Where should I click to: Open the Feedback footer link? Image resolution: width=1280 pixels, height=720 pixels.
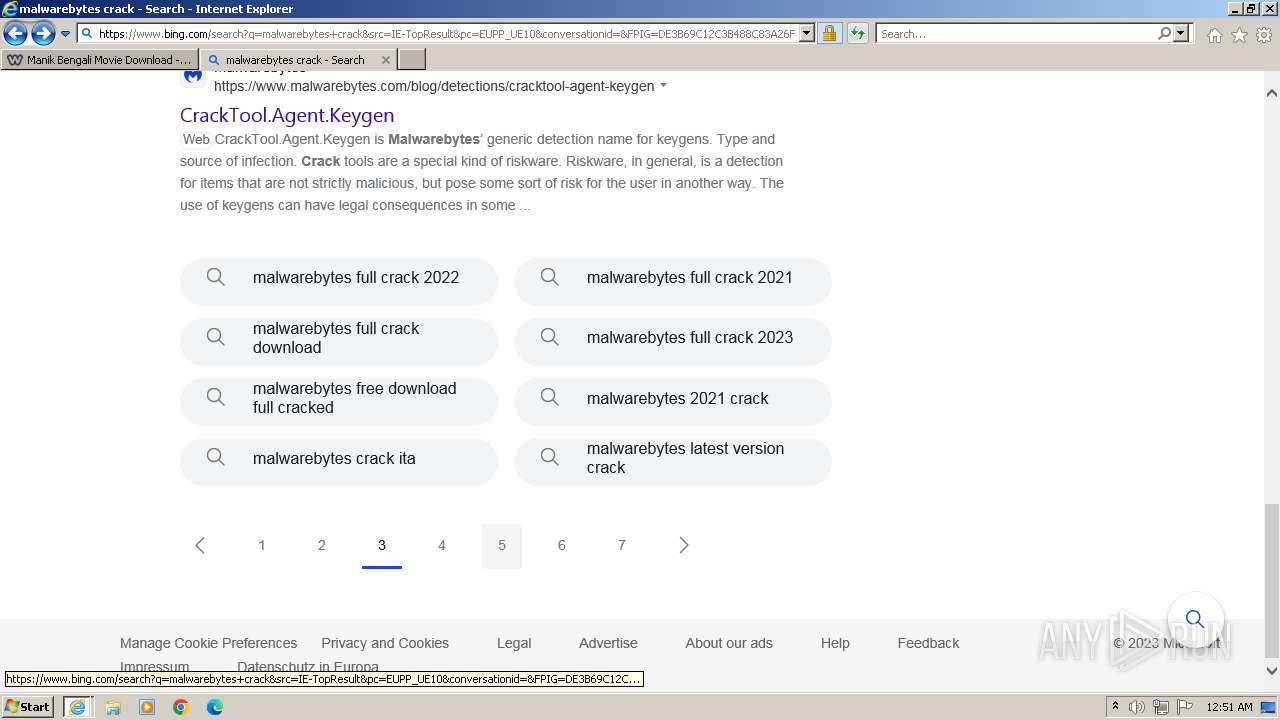click(928, 643)
